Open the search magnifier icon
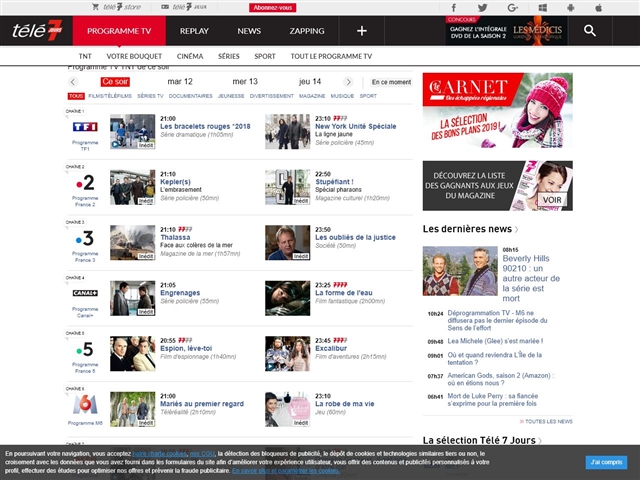The width and height of the screenshot is (640, 480). [x=590, y=31]
